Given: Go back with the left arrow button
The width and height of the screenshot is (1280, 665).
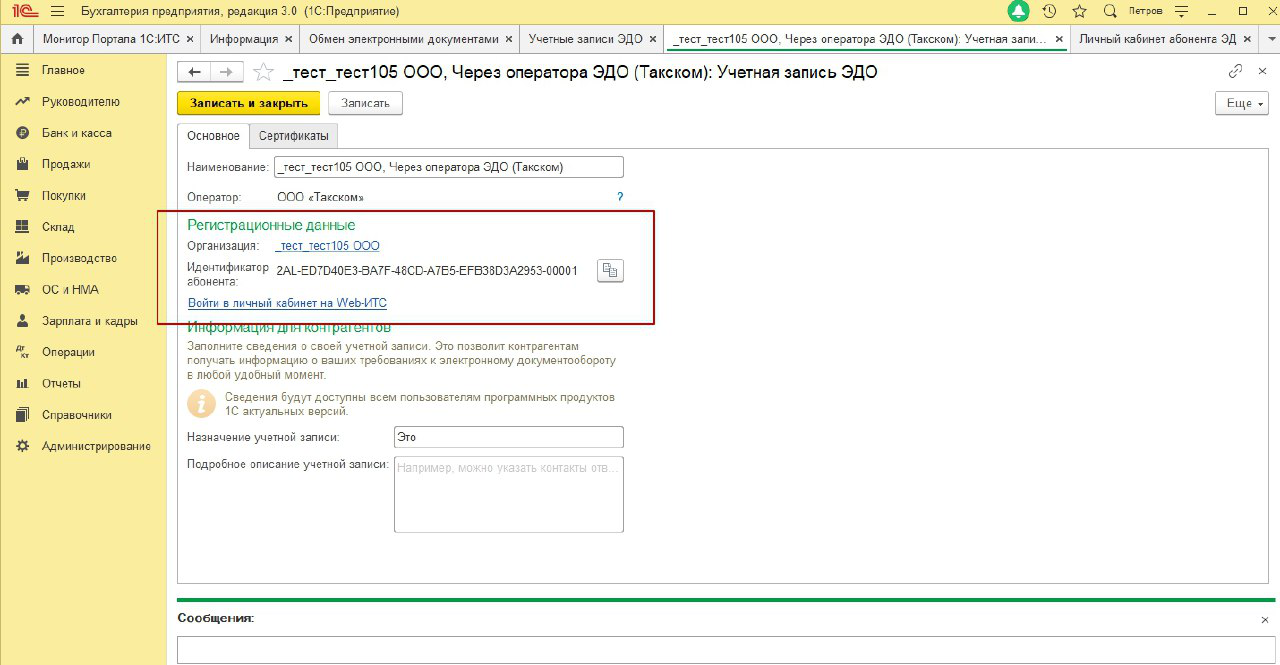Looking at the screenshot, I should pyautogui.click(x=194, y=72).
